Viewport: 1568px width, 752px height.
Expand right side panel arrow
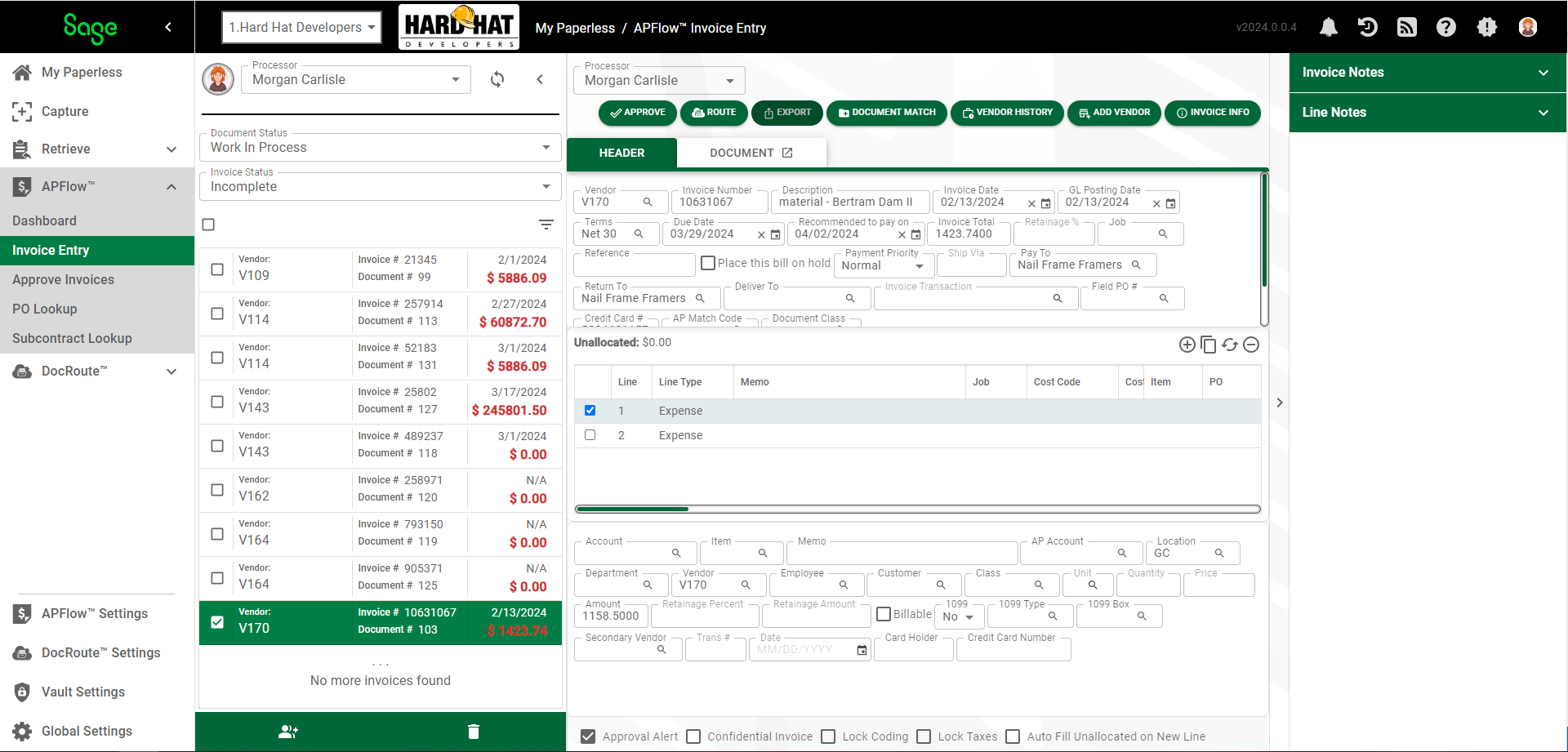point(1280,403)
